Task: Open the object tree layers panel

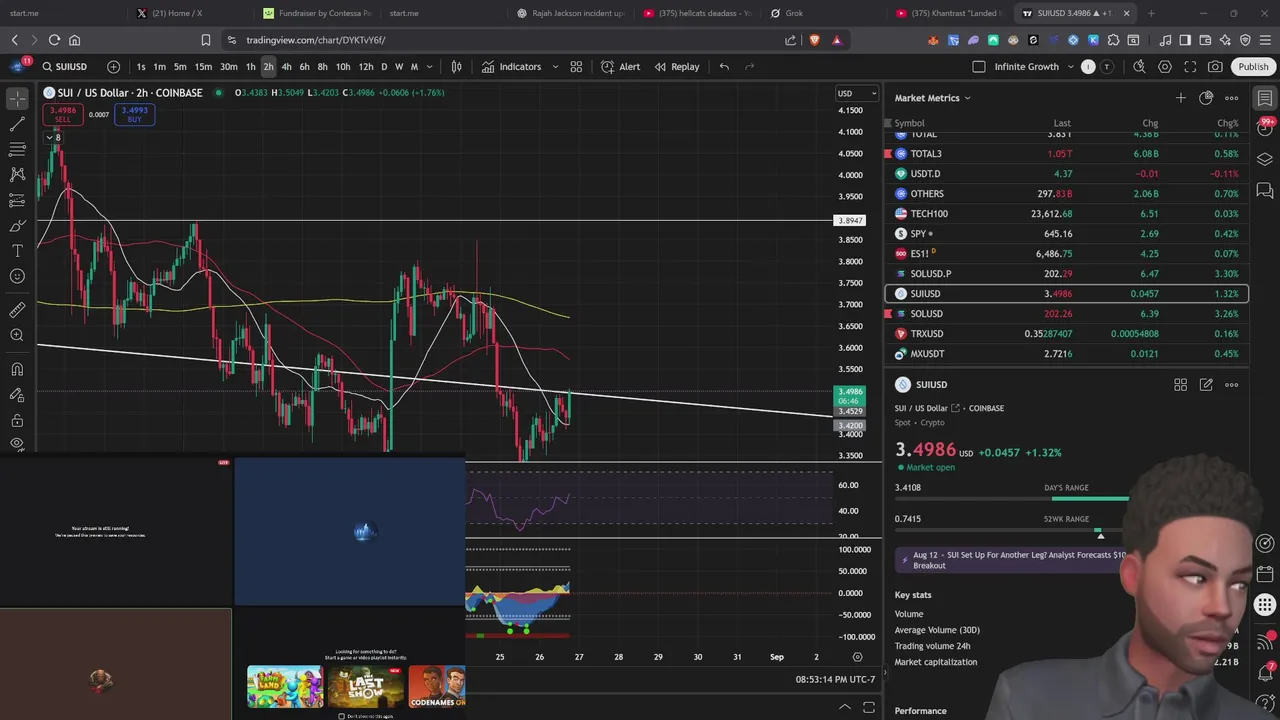Action: click(1265, 159)
